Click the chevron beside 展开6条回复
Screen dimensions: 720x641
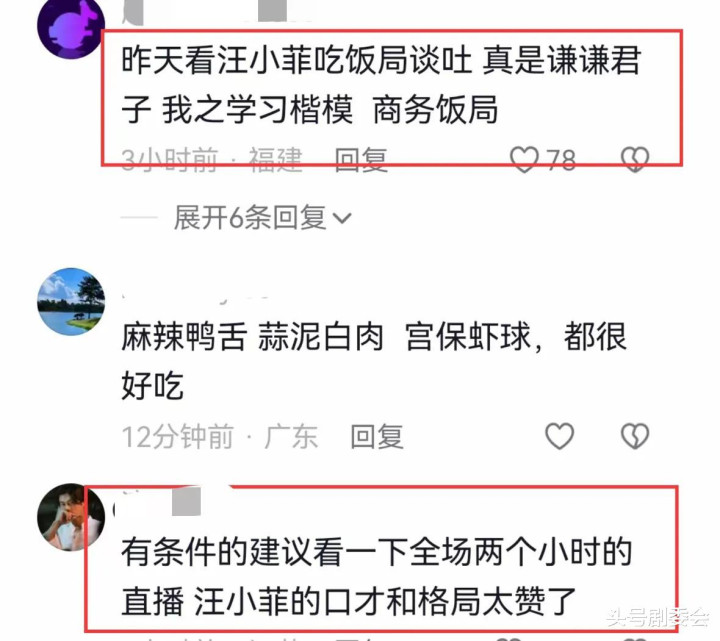342,218
